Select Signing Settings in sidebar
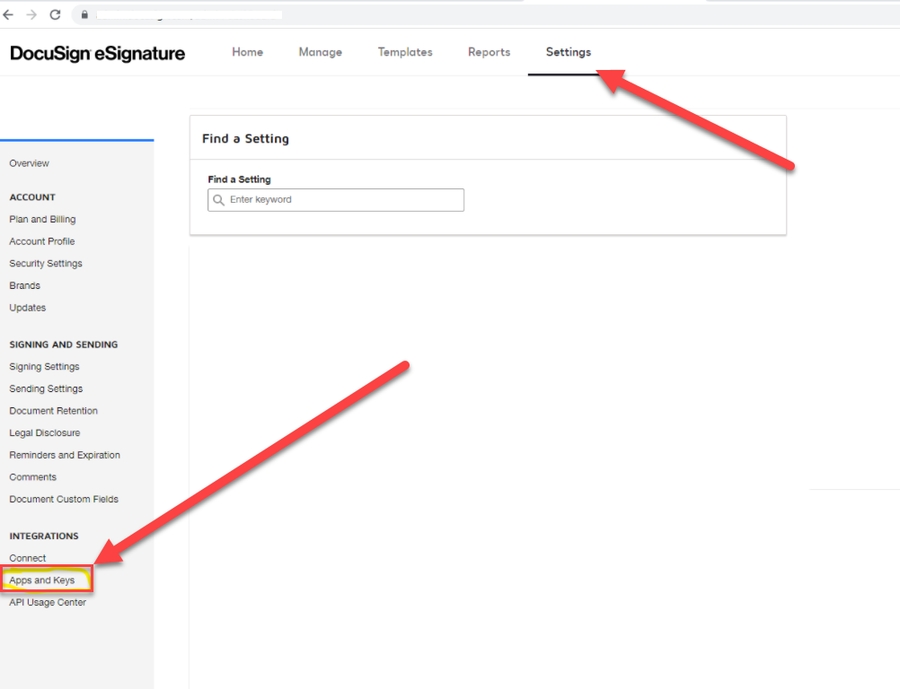This screenshot has height=689, width=900. click(x=44, y=367)
